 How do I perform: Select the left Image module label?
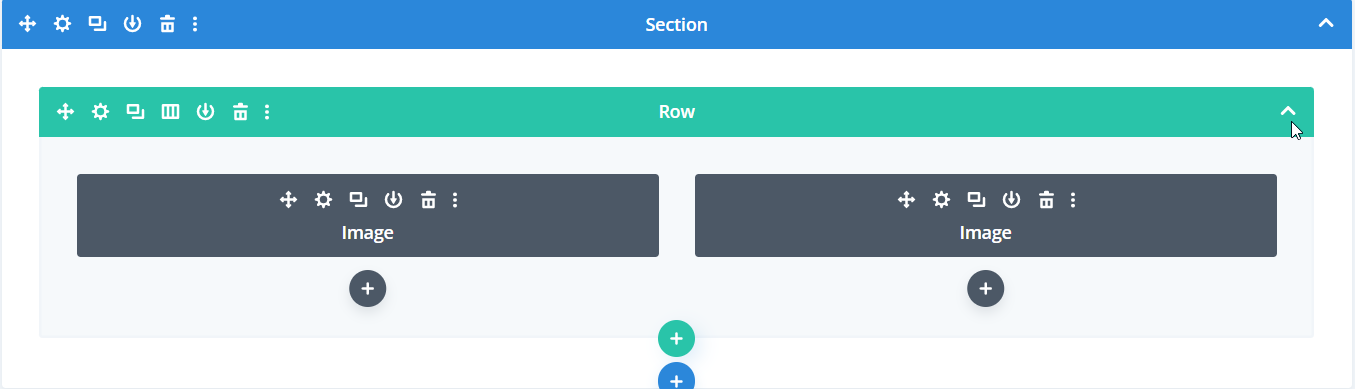tap(368, 233)
